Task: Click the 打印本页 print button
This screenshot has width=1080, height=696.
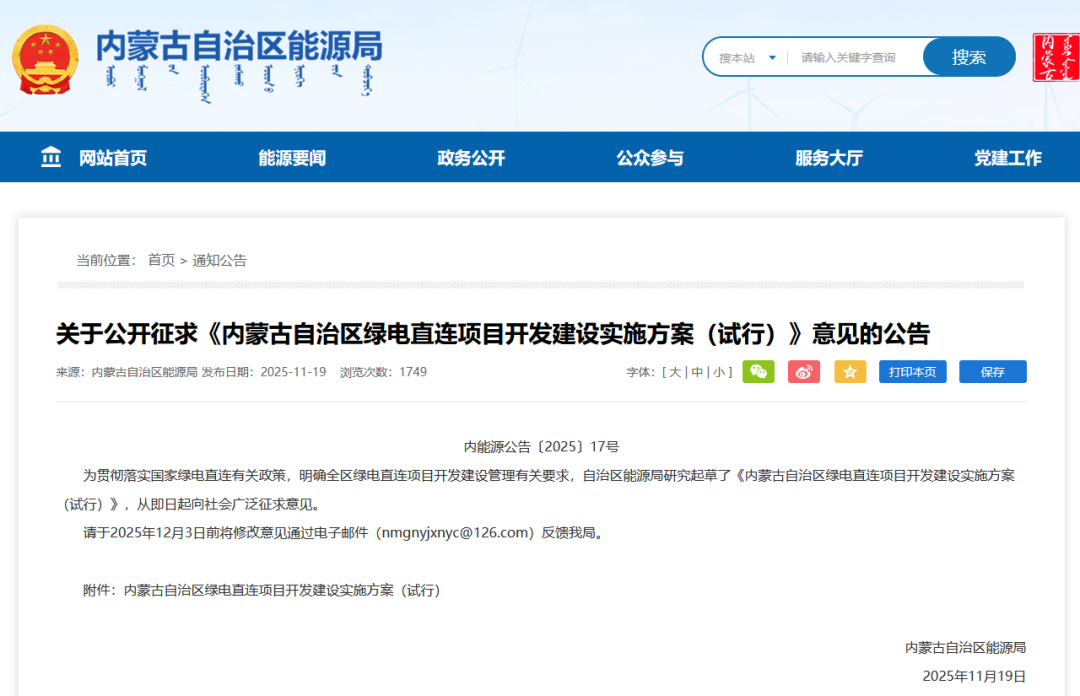Action: pos(913,372)
